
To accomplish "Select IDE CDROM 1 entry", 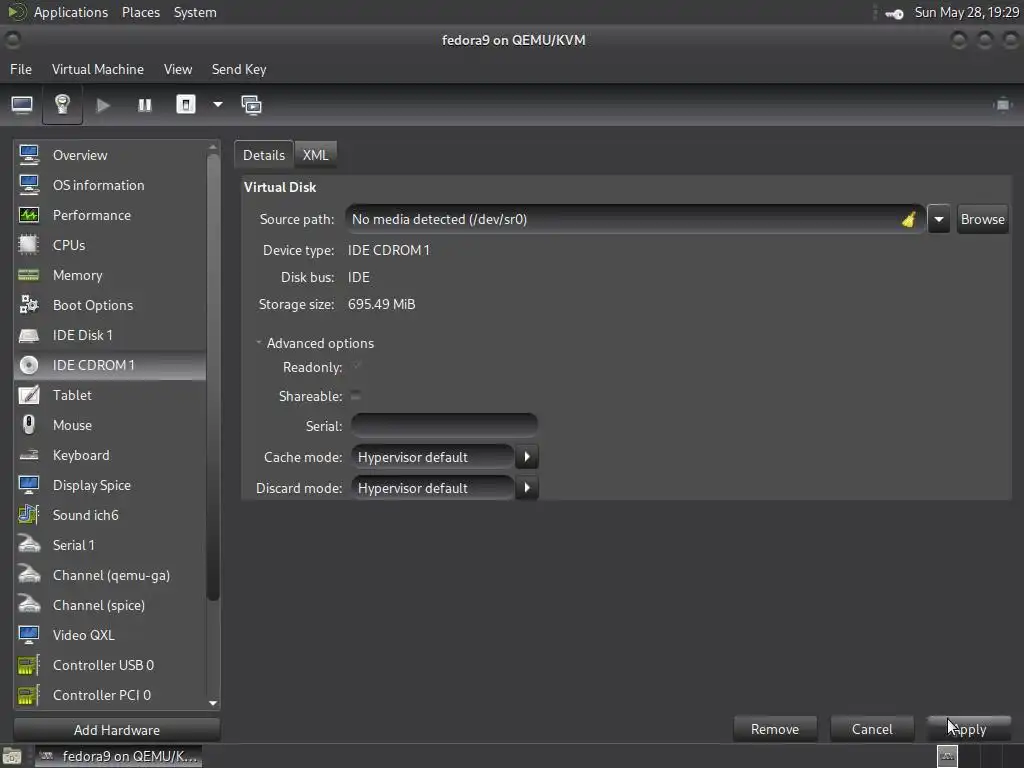I will [110, 365].
